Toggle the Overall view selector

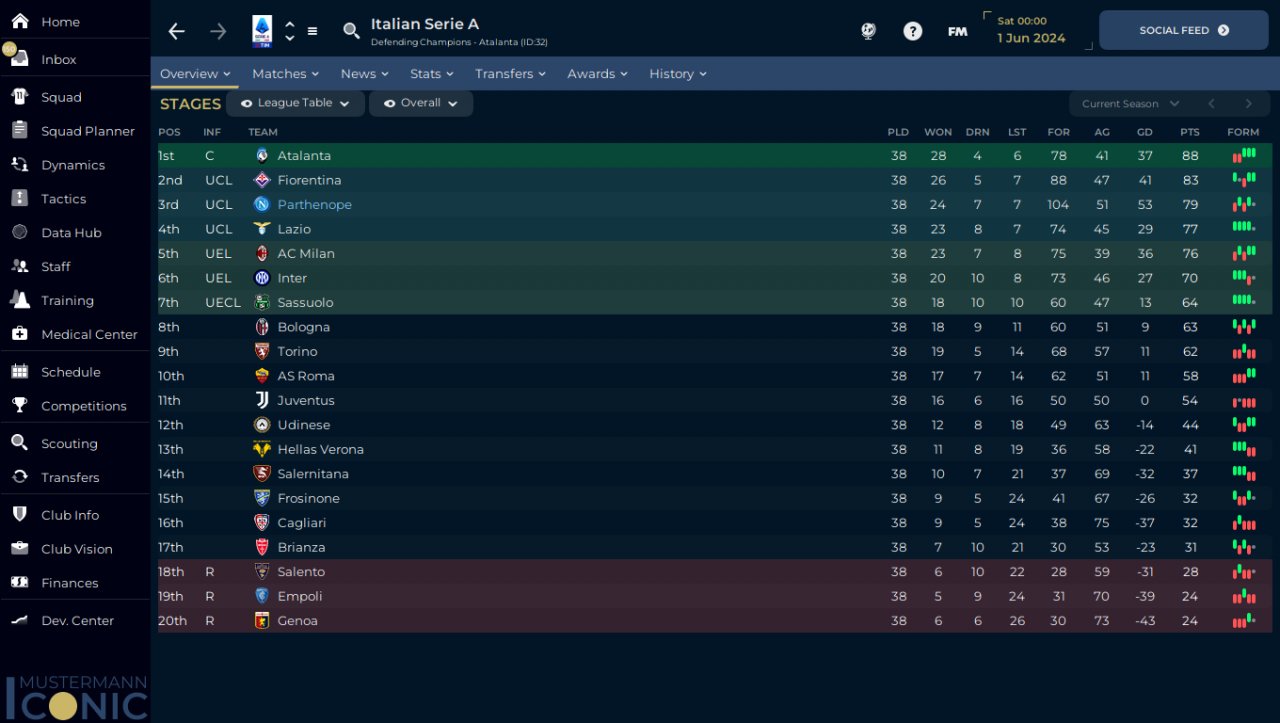tap(421, 103)
